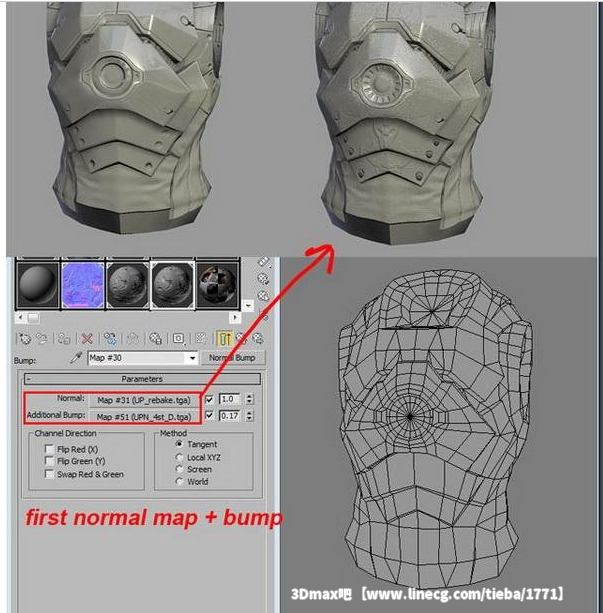Screen dimensions: 603x613
Task: Check Flip Green (Y) option
Action: tap(49, 461)
